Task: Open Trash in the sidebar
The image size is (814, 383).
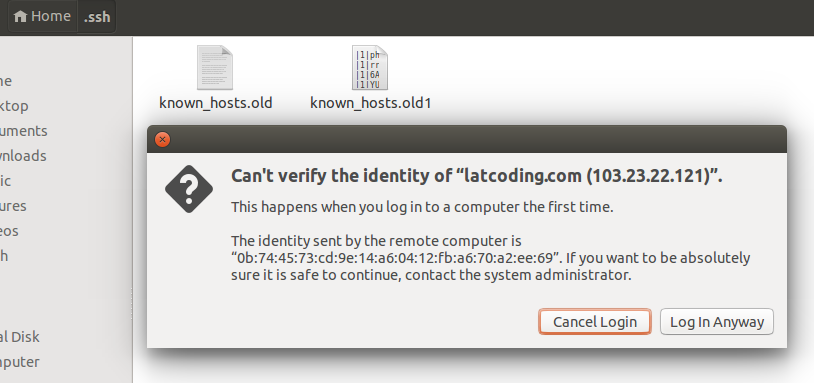Action: click(x=4, y=255)
